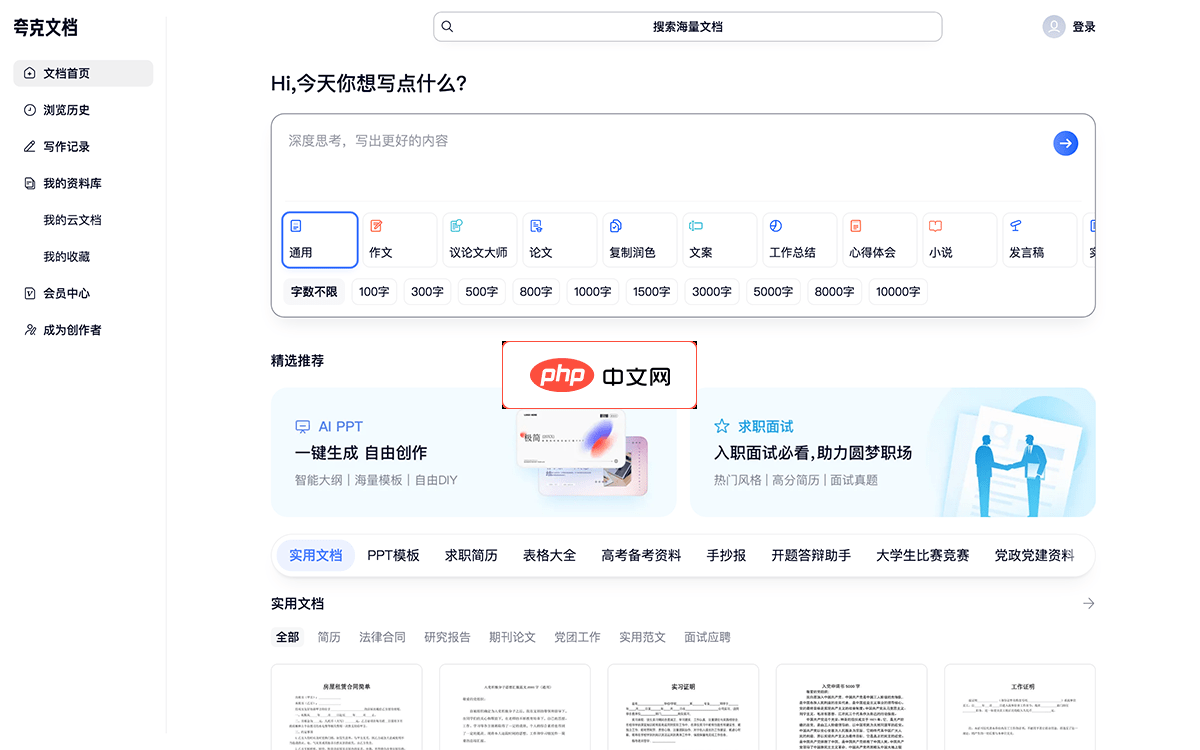
Task: Switch to 手抄报 tab
Action: tap(726, 555)
